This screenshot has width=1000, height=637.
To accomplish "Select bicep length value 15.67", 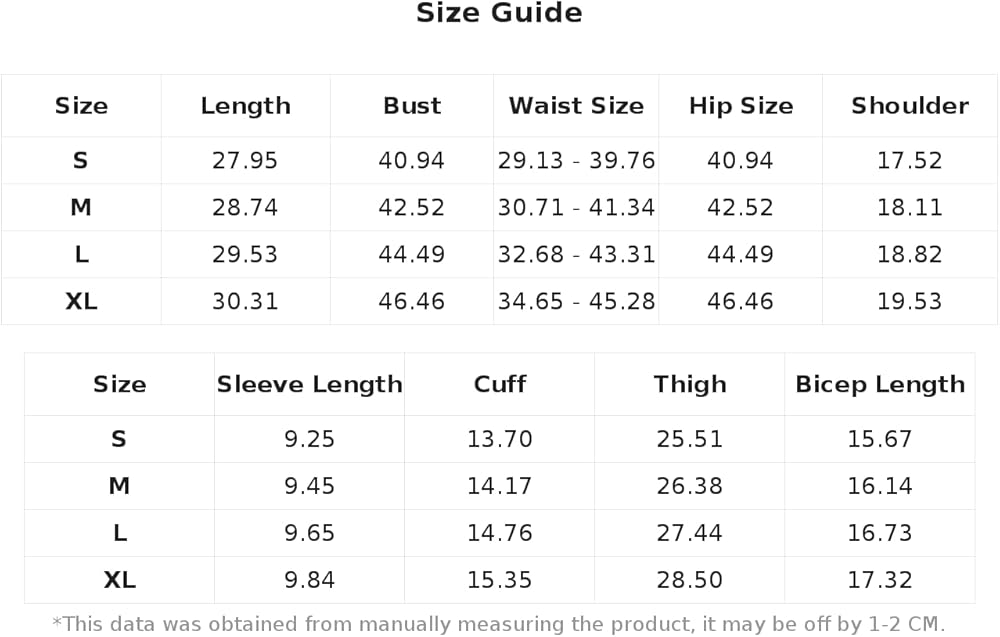I will 879,439.
